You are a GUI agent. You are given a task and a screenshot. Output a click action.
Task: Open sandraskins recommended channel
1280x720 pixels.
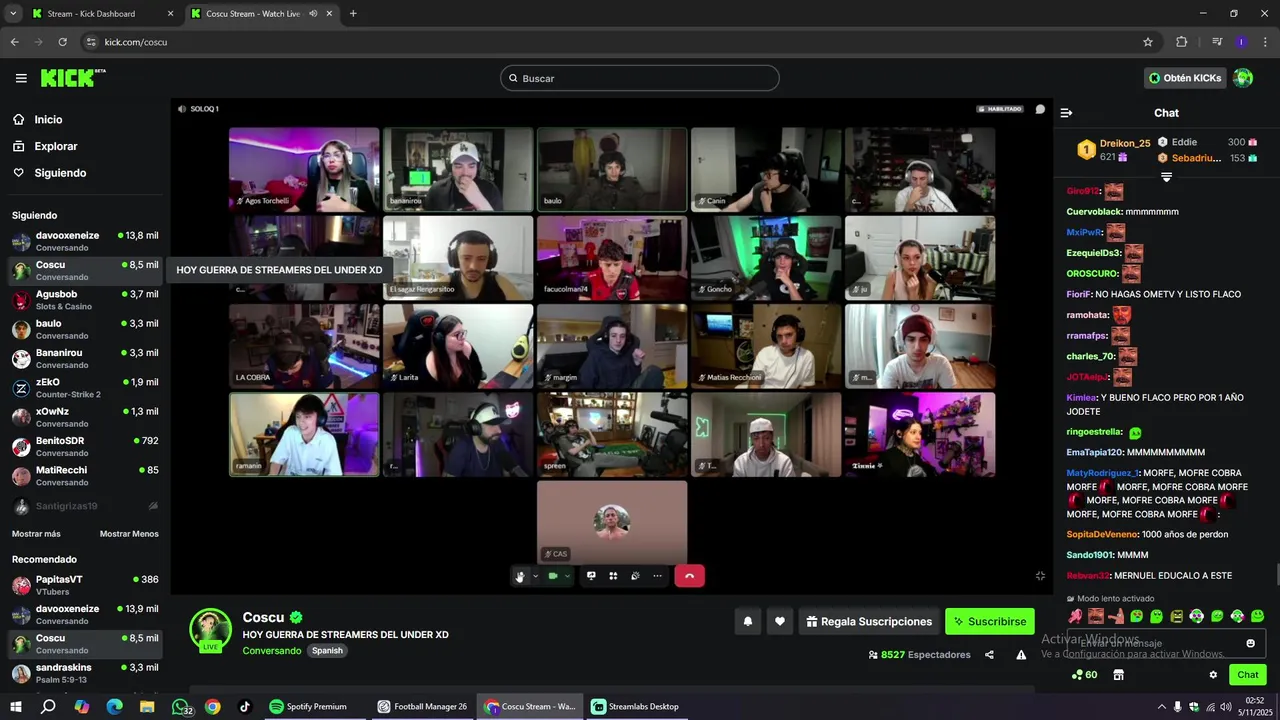85,673
